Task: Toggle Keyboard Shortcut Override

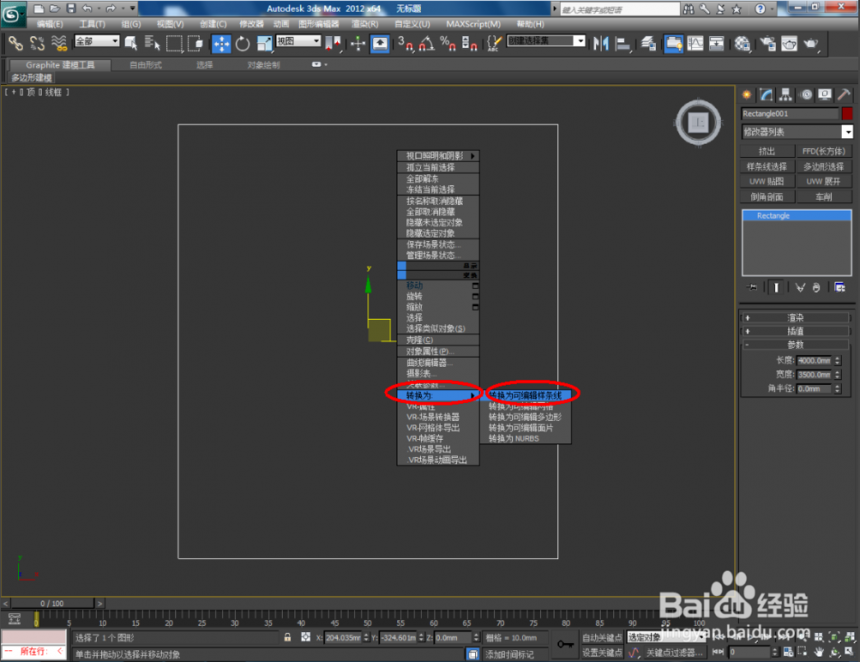Action: click(x=380, y=43)
